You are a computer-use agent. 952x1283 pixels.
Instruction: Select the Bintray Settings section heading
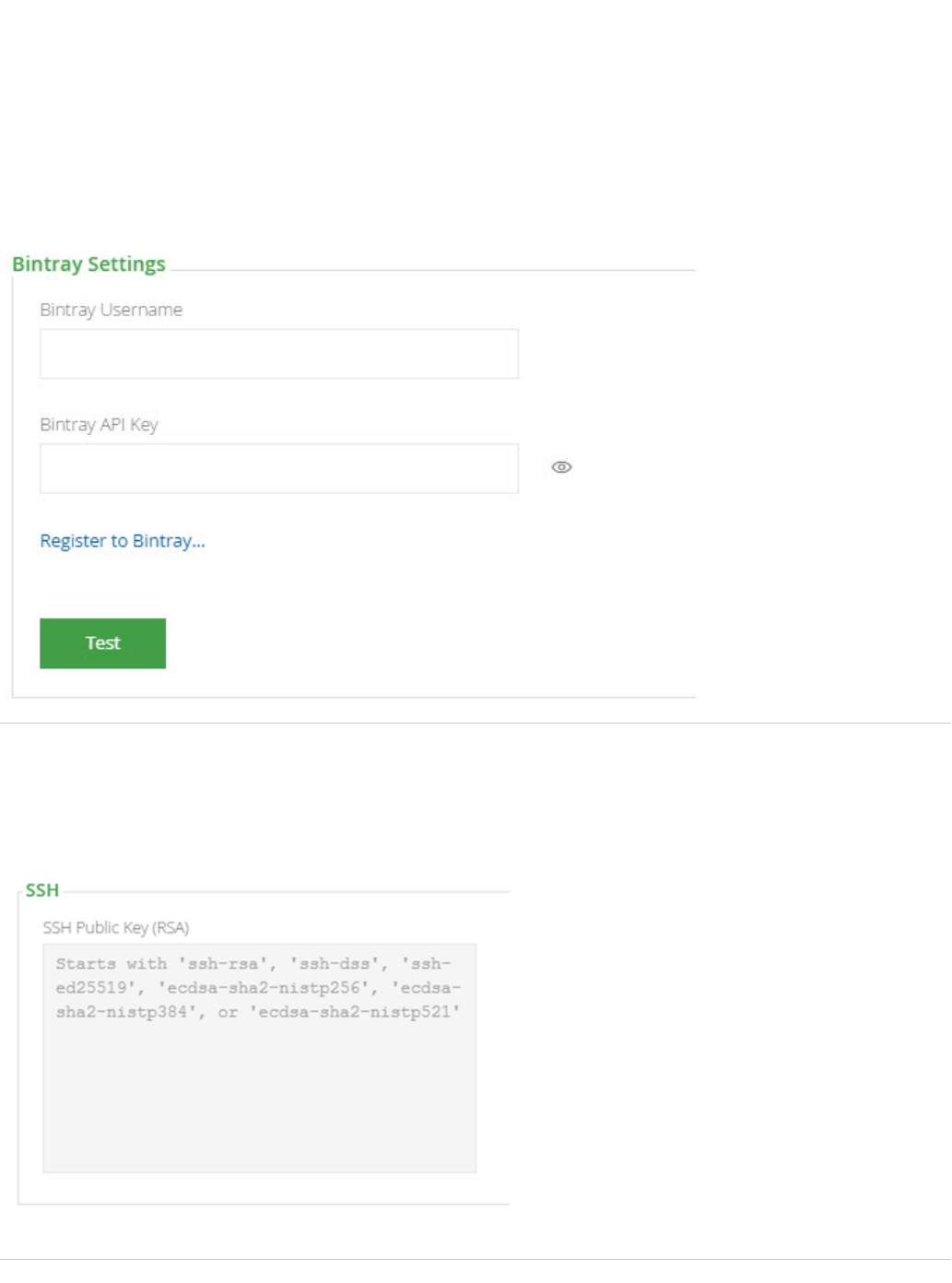click(88, 265)
